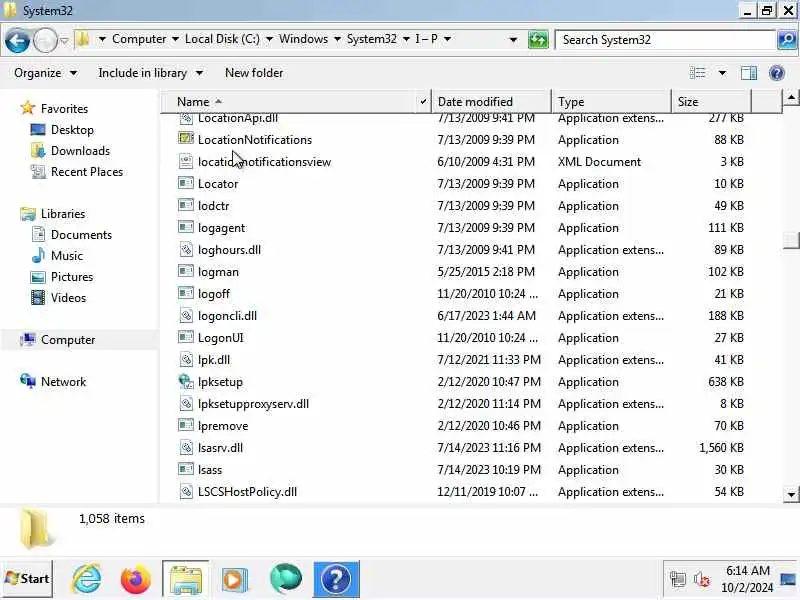Select the locationnotificationsview XML file icon
The image size is (800, 600).
[x=186, y=161]
